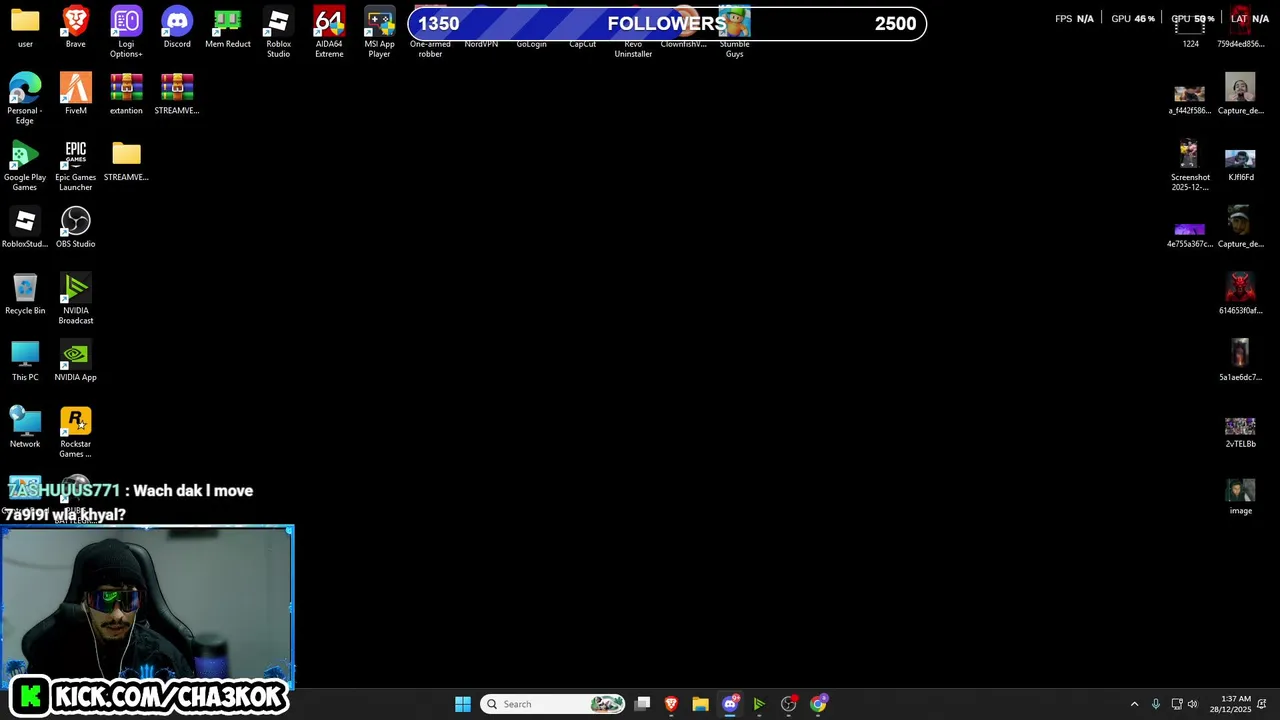This screenshot has width=1280, height=720.
Task: Launch NVIDIA App desktop shortcut
Action: click(x=76, y=360)
